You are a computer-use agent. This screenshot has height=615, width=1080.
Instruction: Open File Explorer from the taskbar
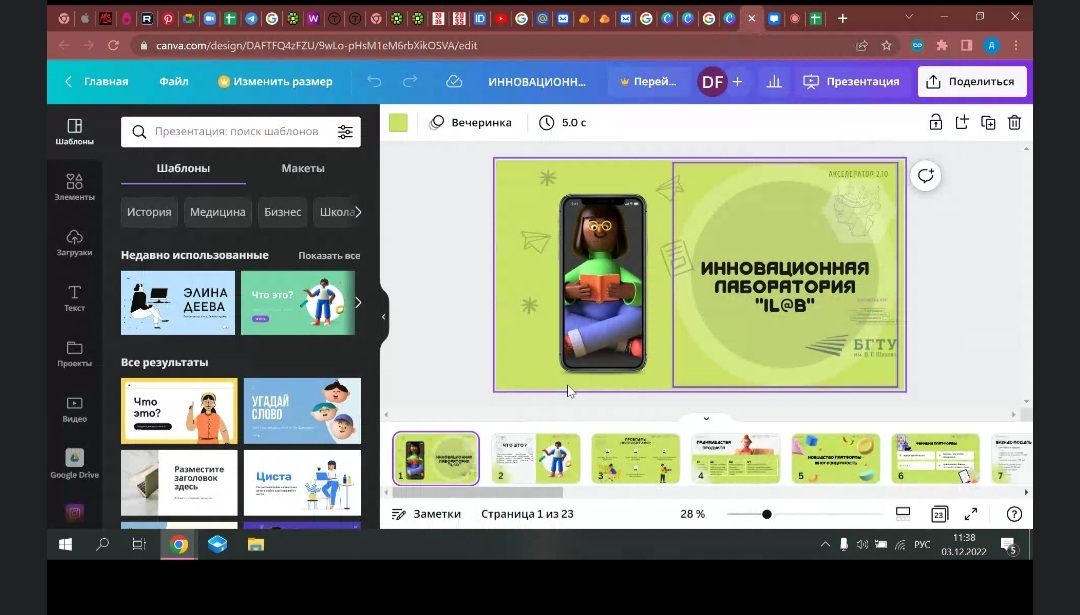pyautogui.click(x=256, y=544)
